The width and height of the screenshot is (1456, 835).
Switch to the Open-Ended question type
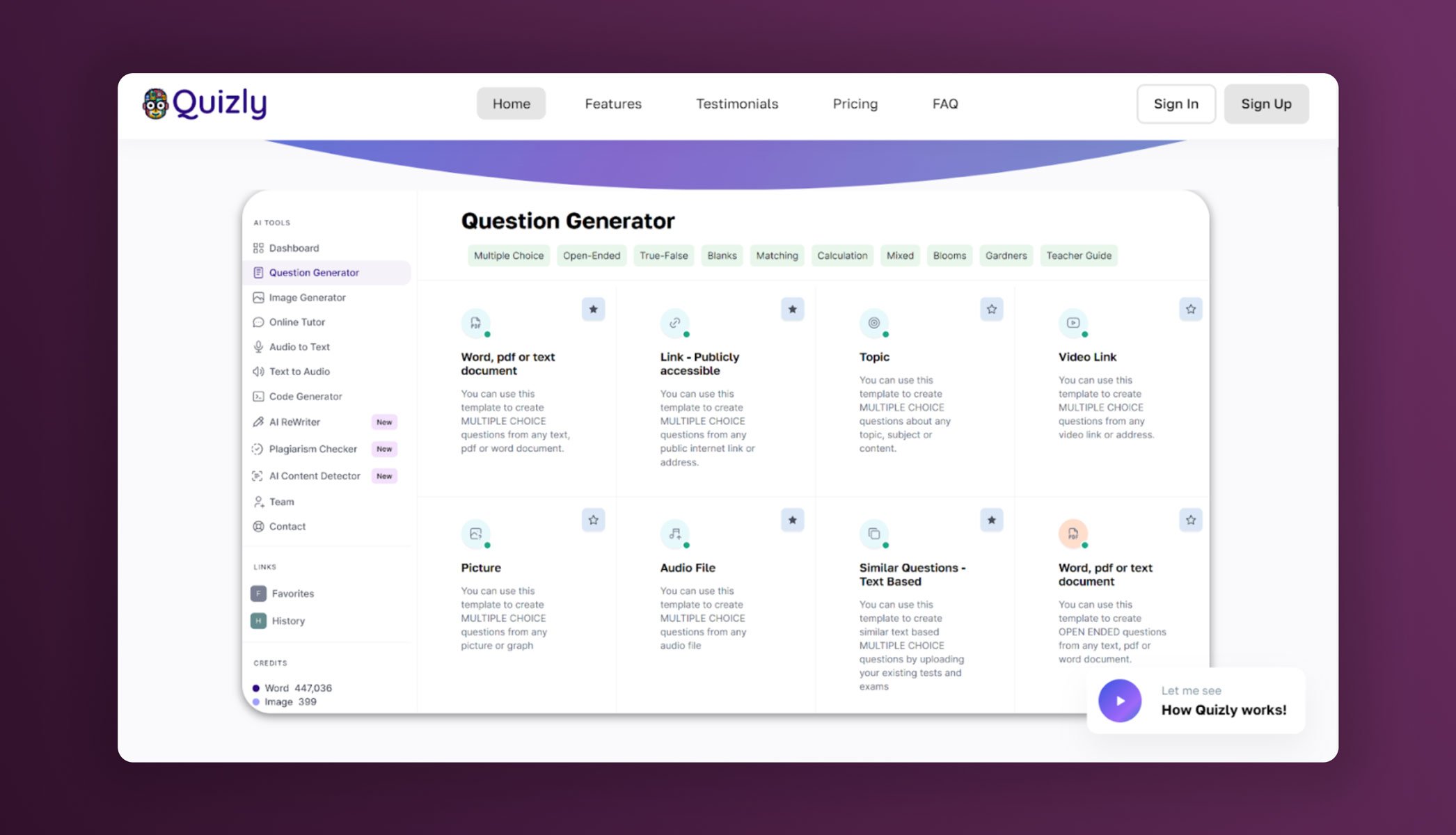(591, 255)
